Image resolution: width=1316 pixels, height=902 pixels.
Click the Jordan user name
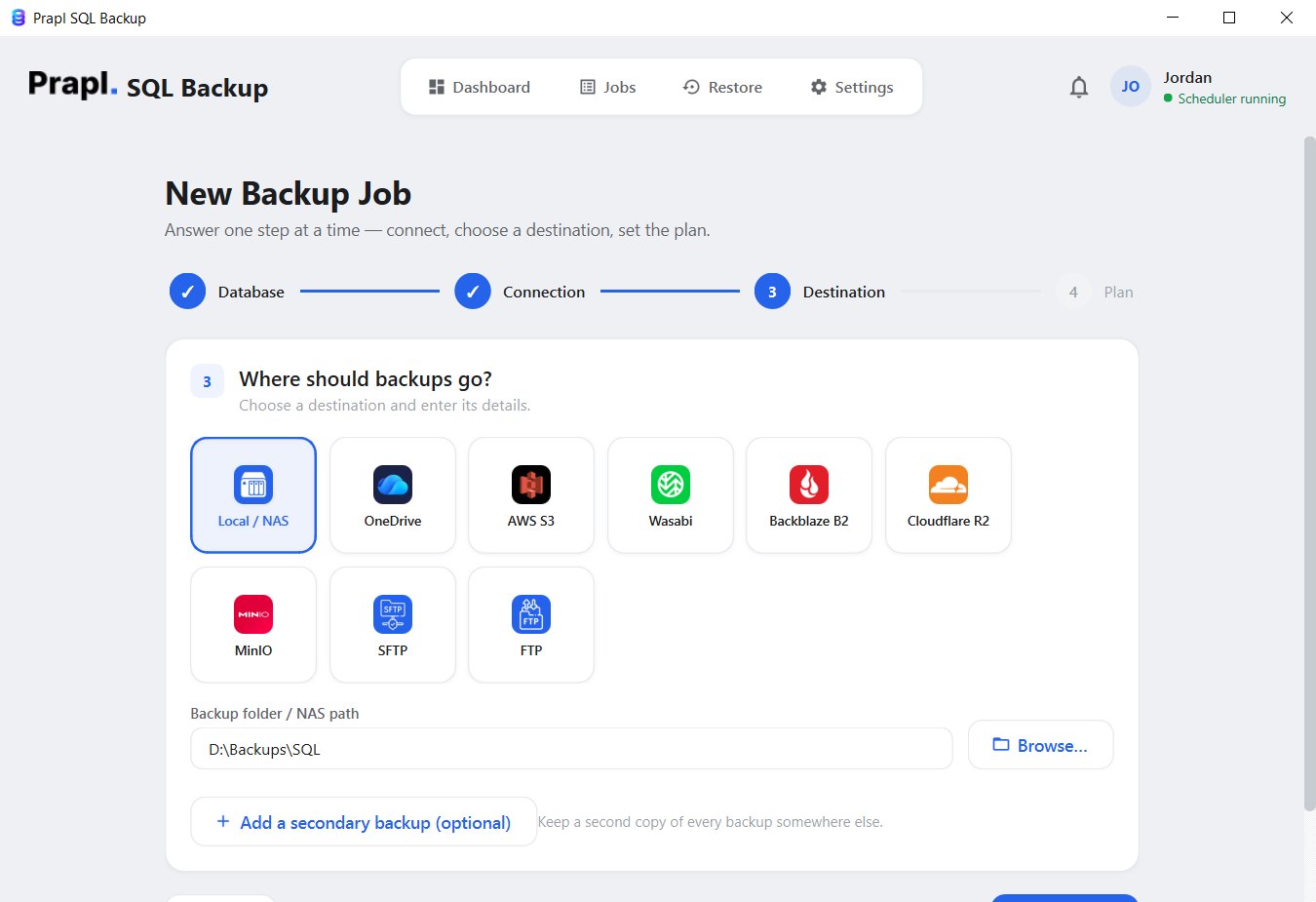[1187, 78]
